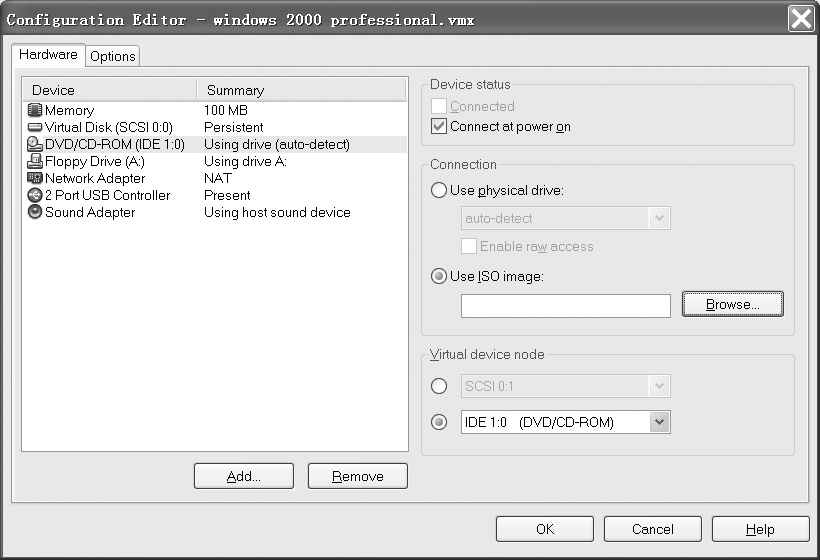
Task: Switch to the Options tab
Action: click(112, 57)
